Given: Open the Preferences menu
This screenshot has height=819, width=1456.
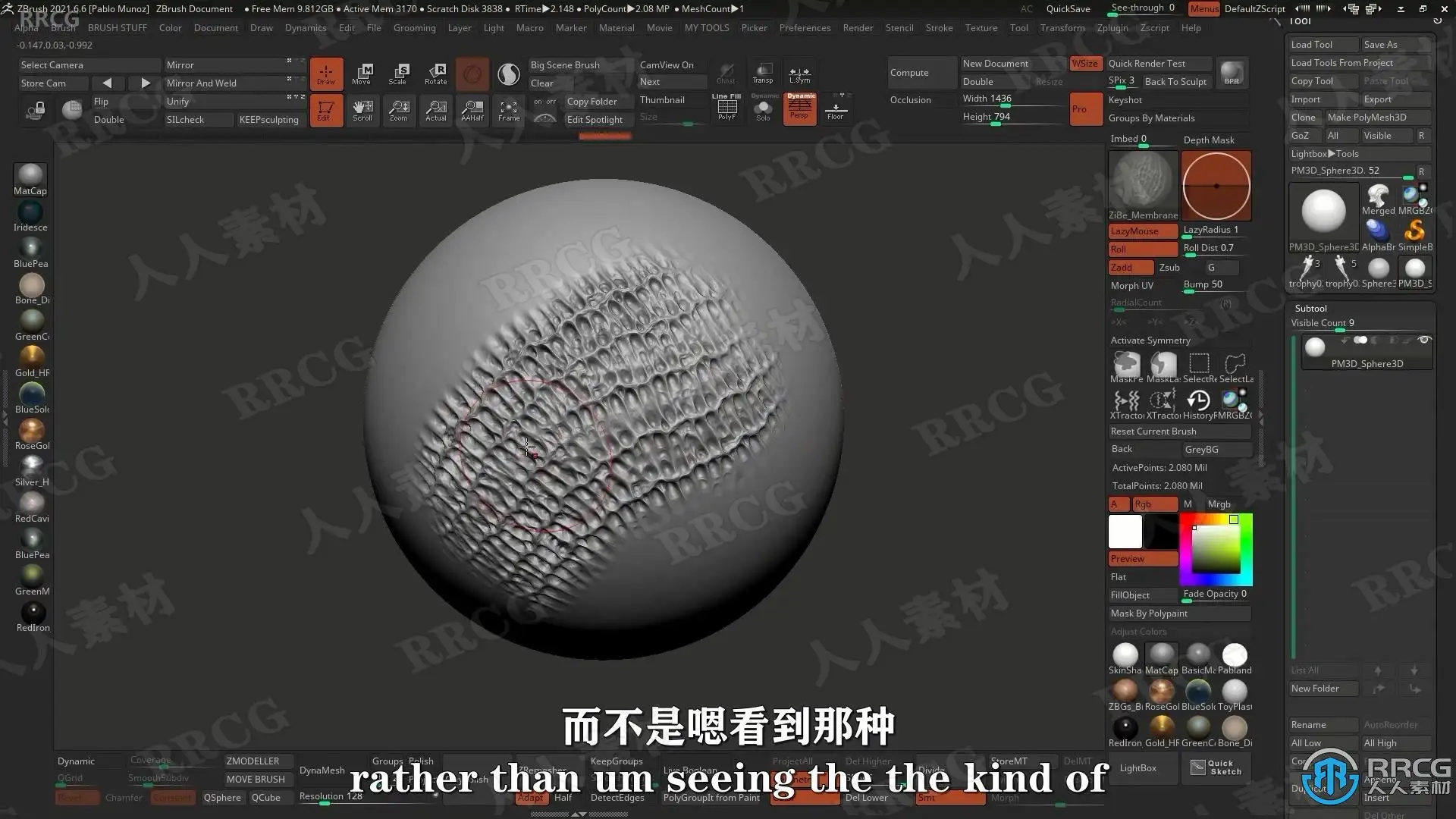Looking at the screenshot, I should (805, 28).
